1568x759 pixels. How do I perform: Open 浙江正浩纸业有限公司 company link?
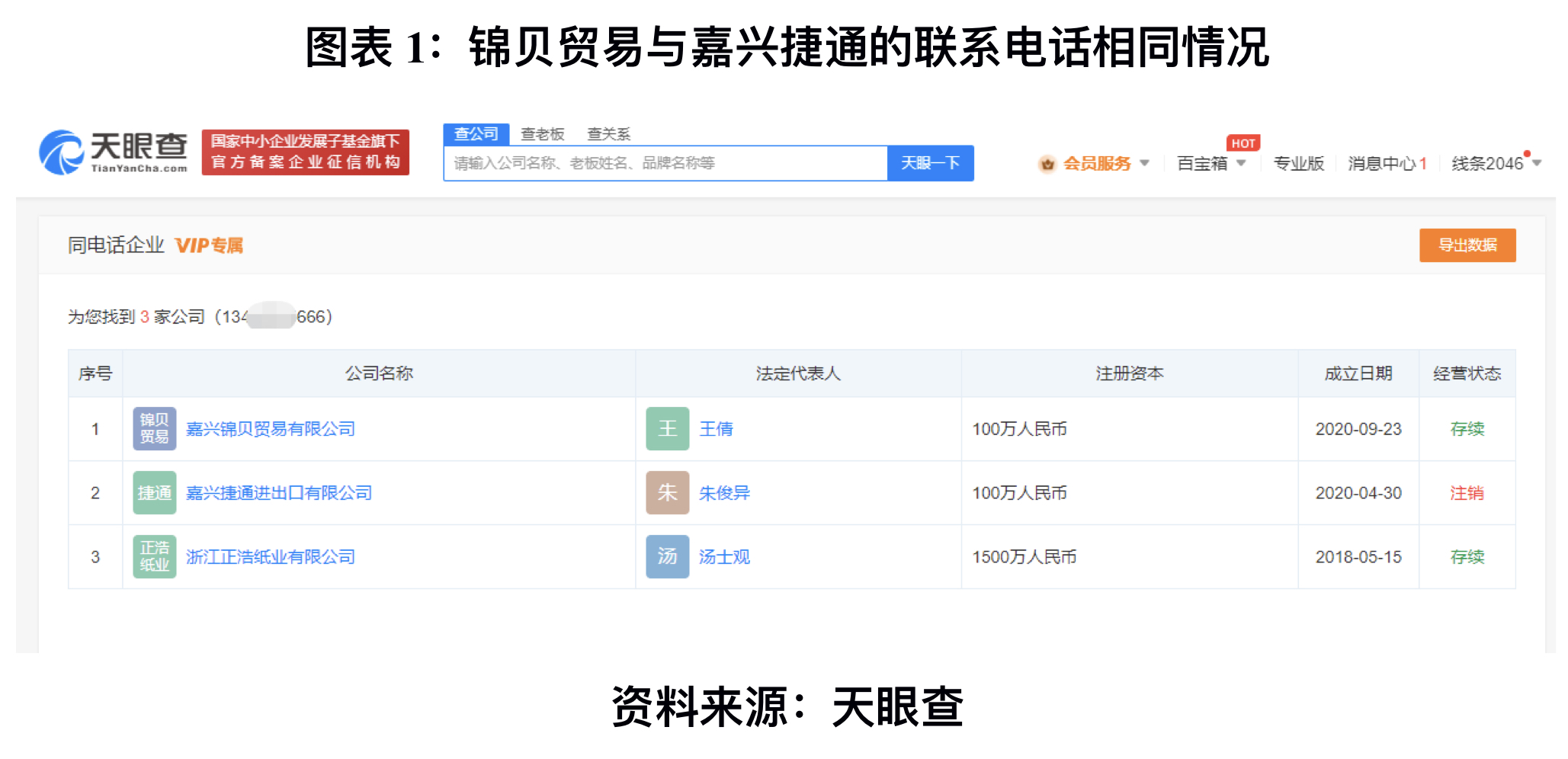coord(271,557)
